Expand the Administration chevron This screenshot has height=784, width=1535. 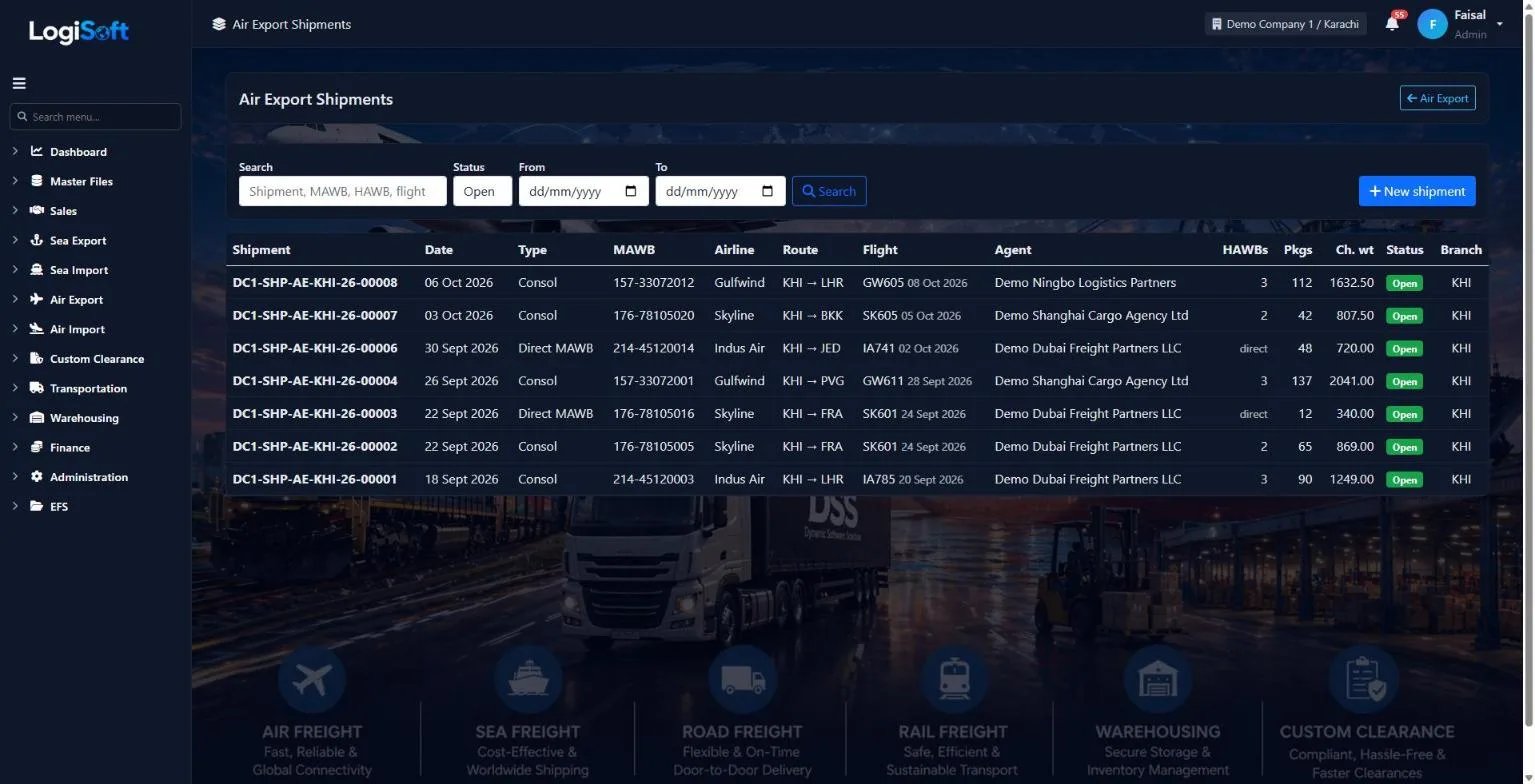[16, 477]
